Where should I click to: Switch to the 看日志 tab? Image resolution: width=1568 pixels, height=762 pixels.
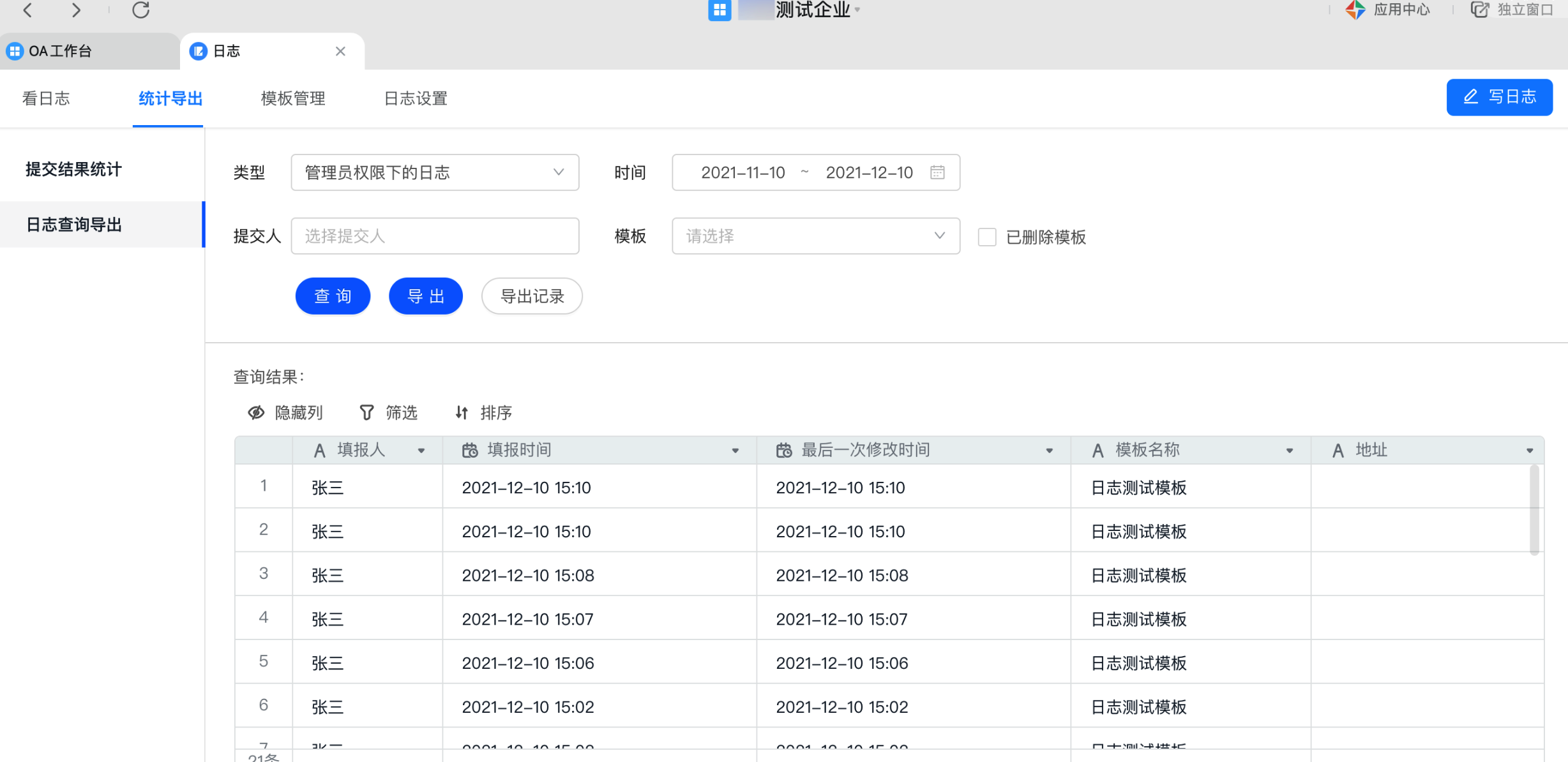click(46, 98)
